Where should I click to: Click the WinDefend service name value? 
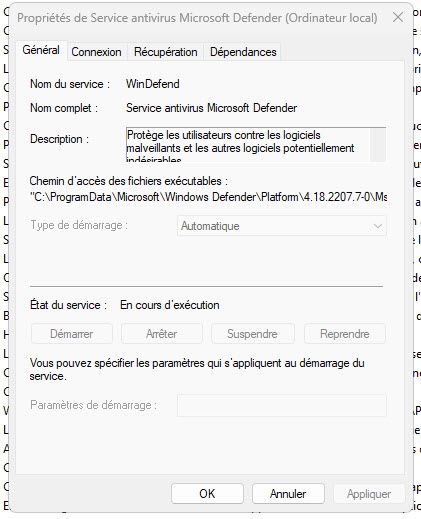click(x=153, y=84)
